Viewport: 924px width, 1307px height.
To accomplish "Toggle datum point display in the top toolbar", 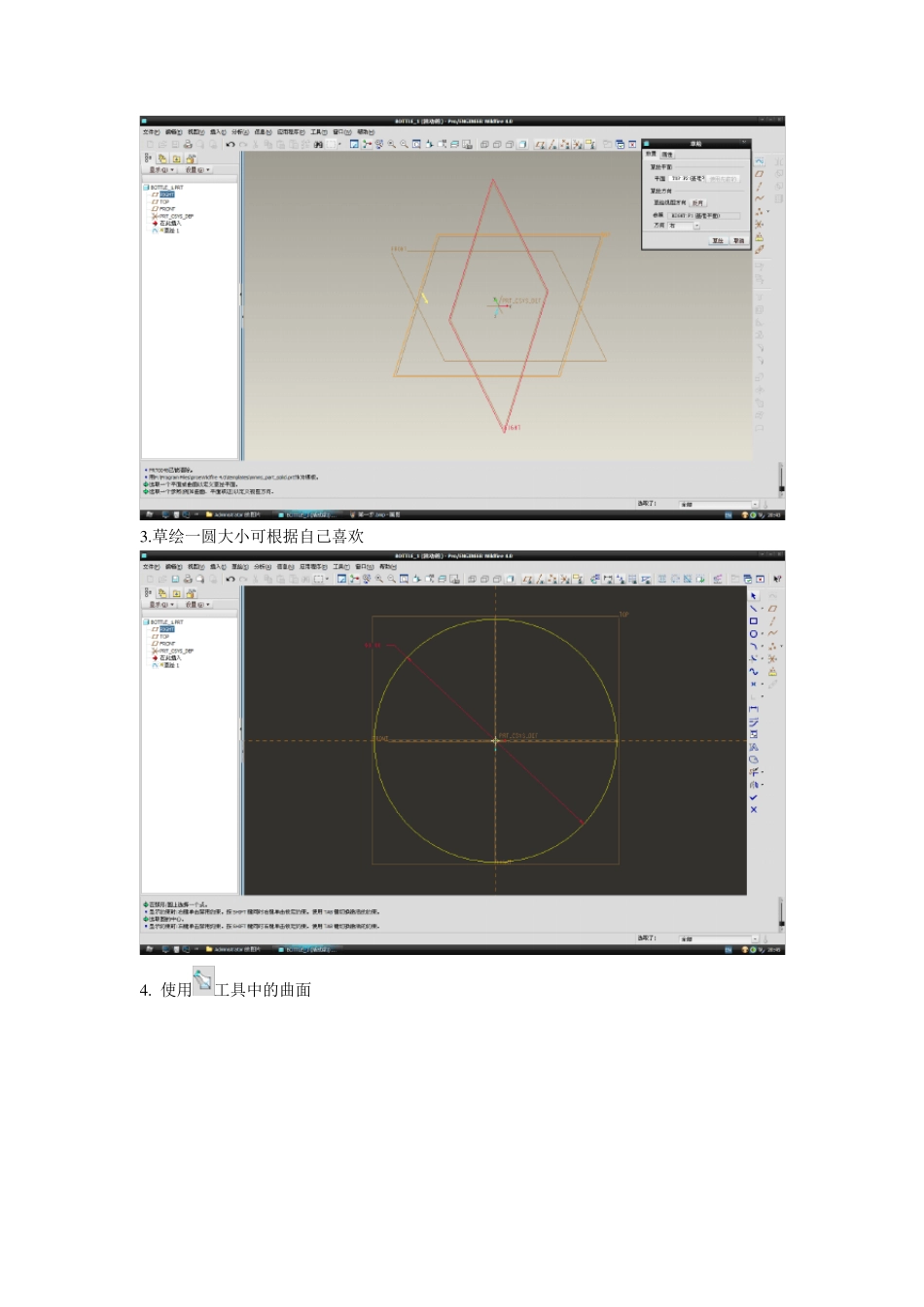I will [x=565, y=144].
